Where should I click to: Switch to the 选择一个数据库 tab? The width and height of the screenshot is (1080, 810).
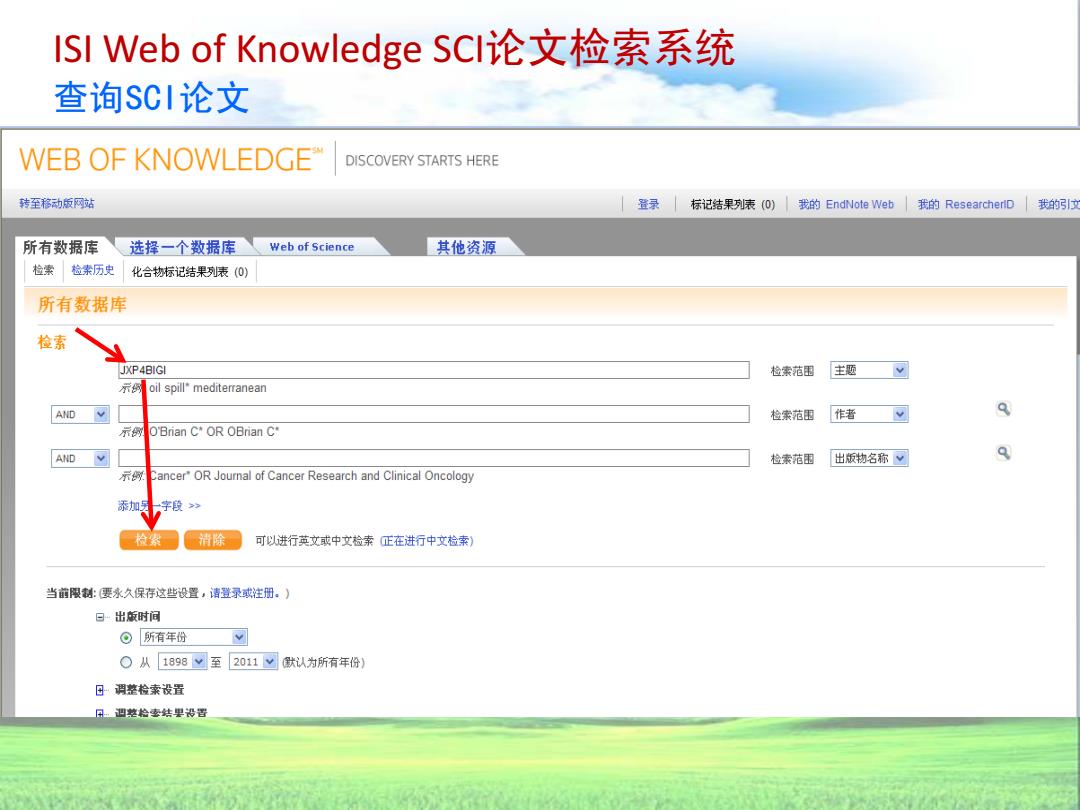183,247
